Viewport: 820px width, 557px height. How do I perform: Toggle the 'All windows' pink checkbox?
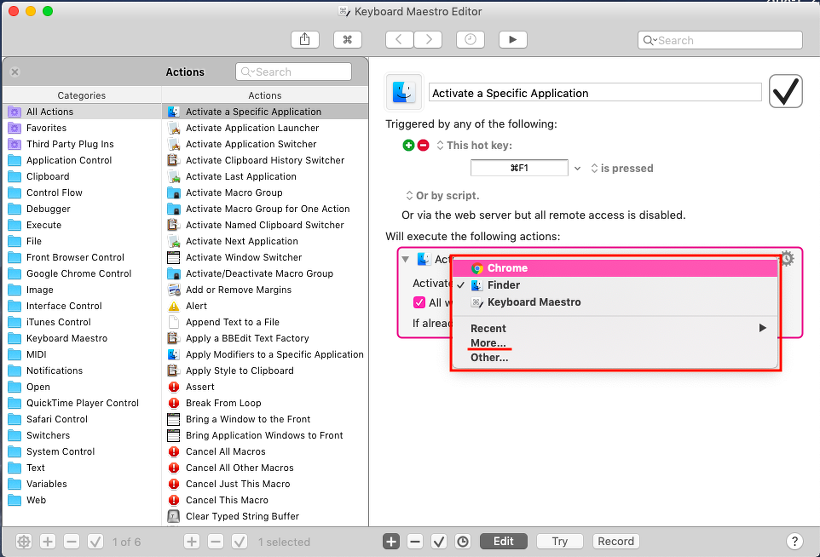419,302
